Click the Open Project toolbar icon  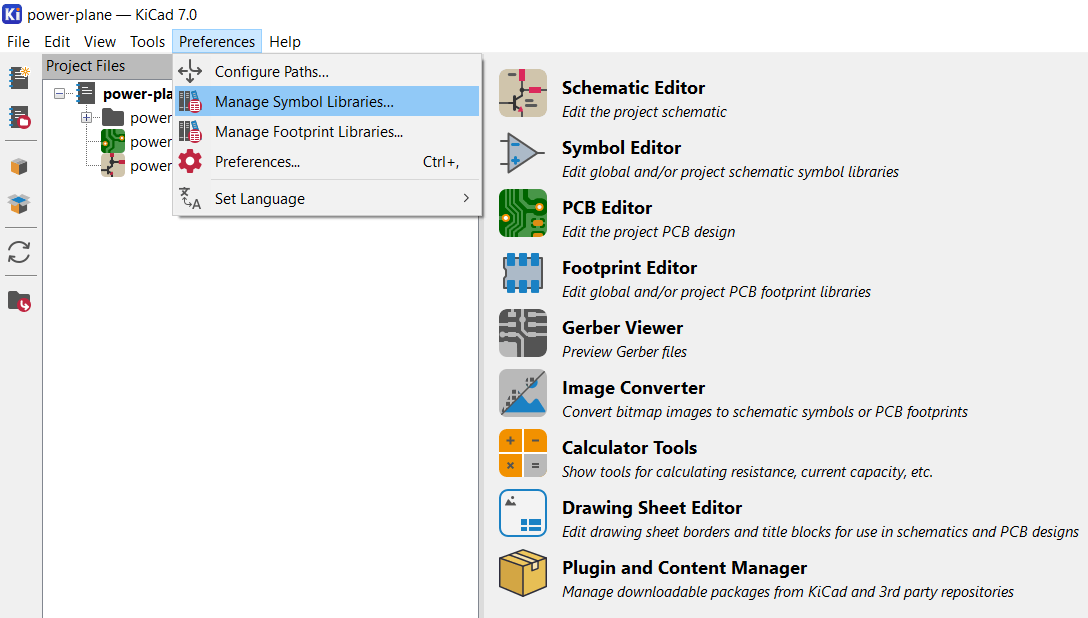(19, 118)
